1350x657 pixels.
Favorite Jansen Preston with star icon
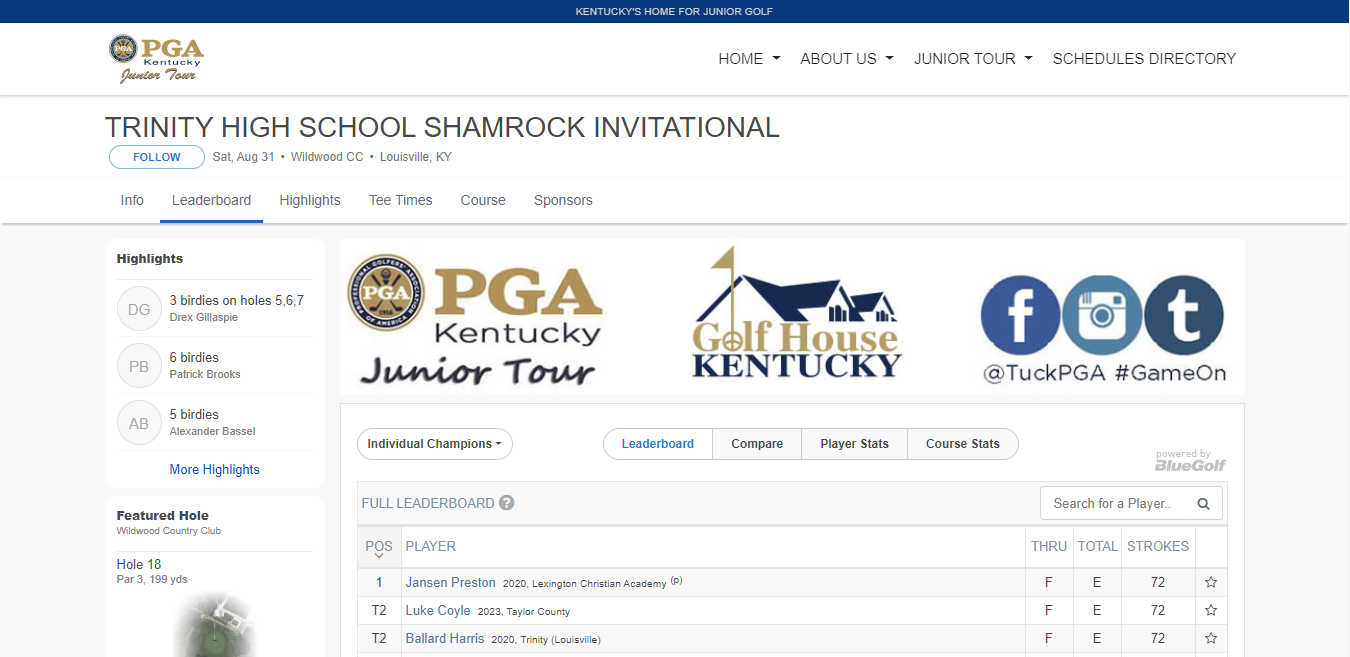tap(1211, 582)
